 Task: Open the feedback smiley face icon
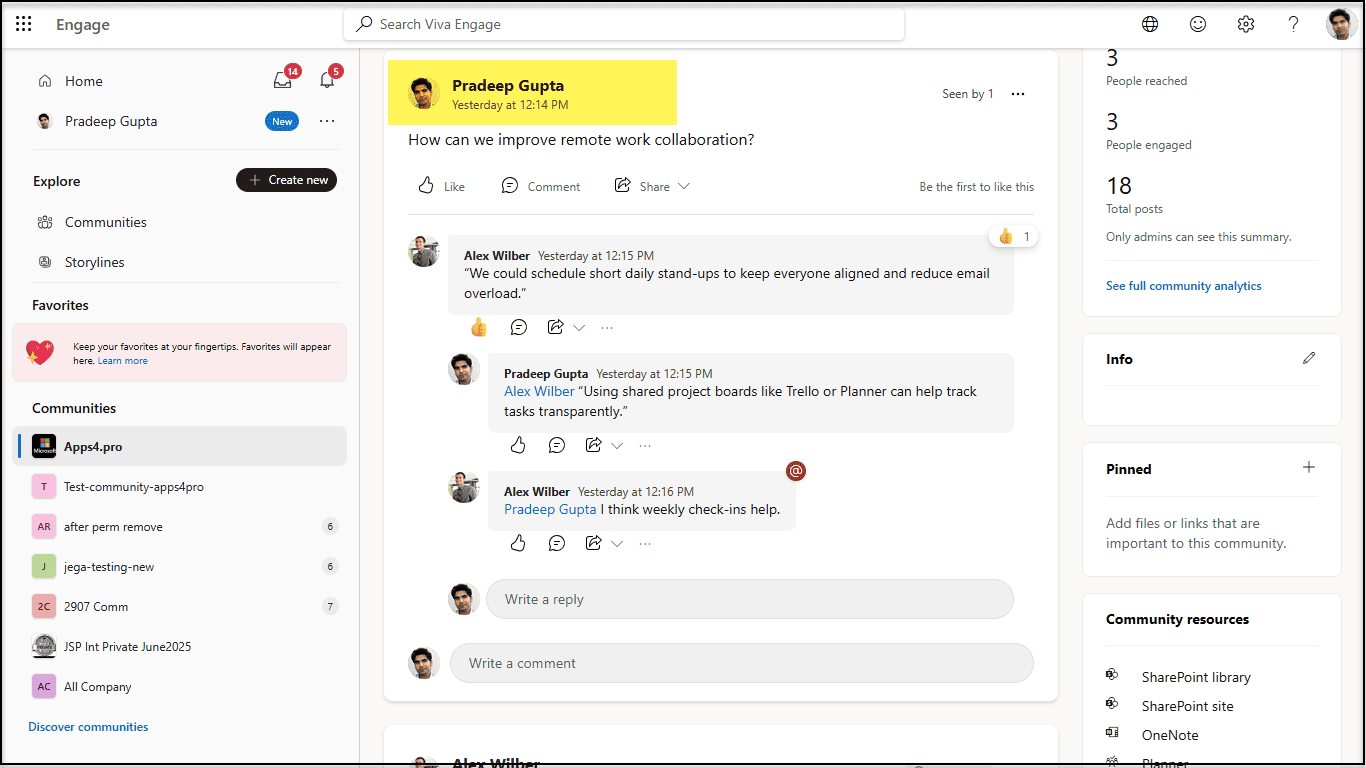1198,24
